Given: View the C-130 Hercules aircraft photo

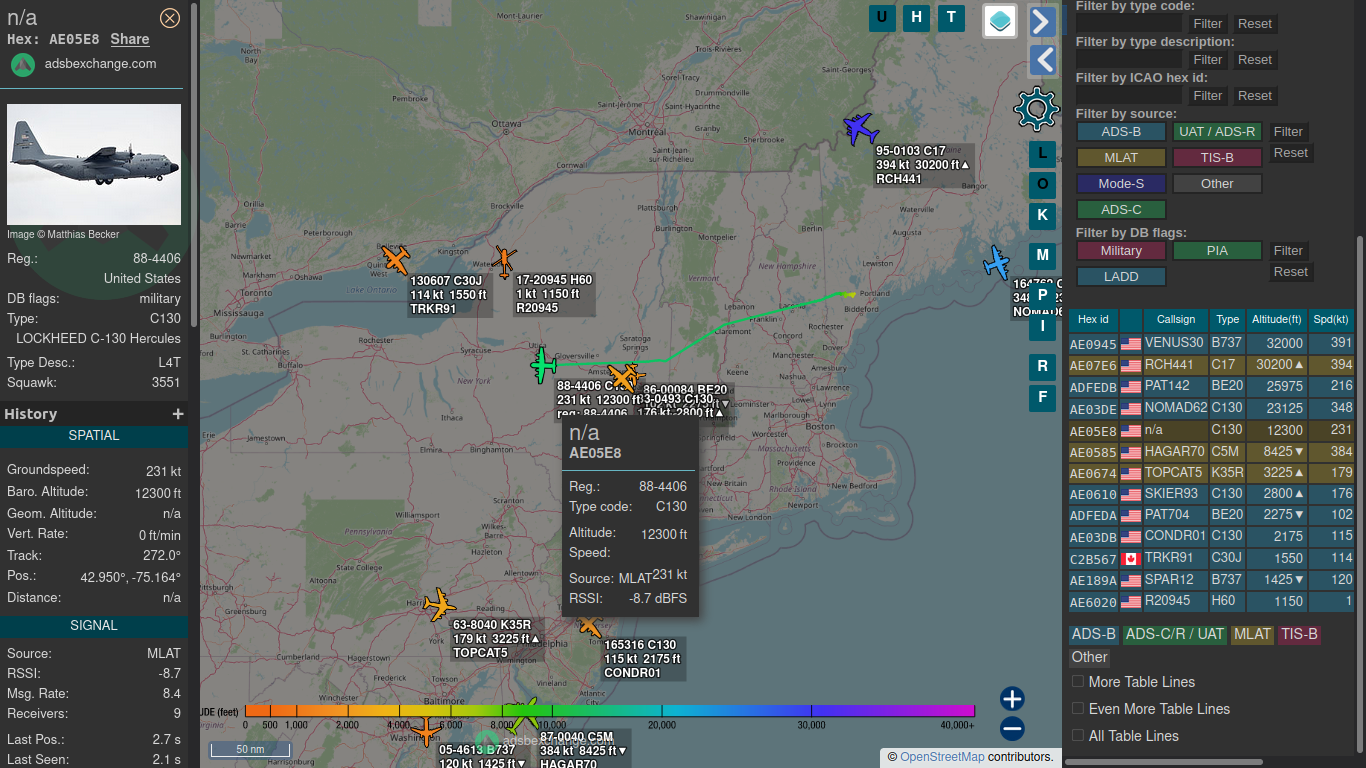Looking at the screenshot, I should click(x=94, y=164).
